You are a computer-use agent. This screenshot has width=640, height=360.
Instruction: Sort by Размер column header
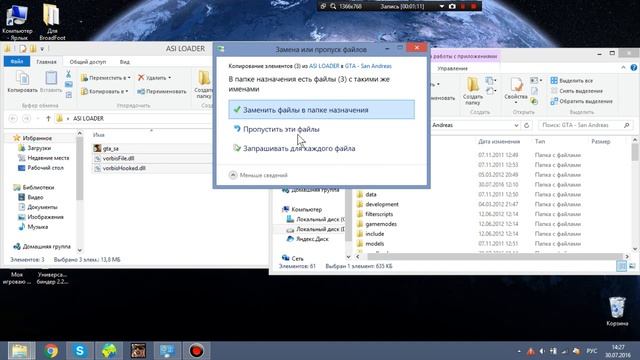(x=600, y=142)
